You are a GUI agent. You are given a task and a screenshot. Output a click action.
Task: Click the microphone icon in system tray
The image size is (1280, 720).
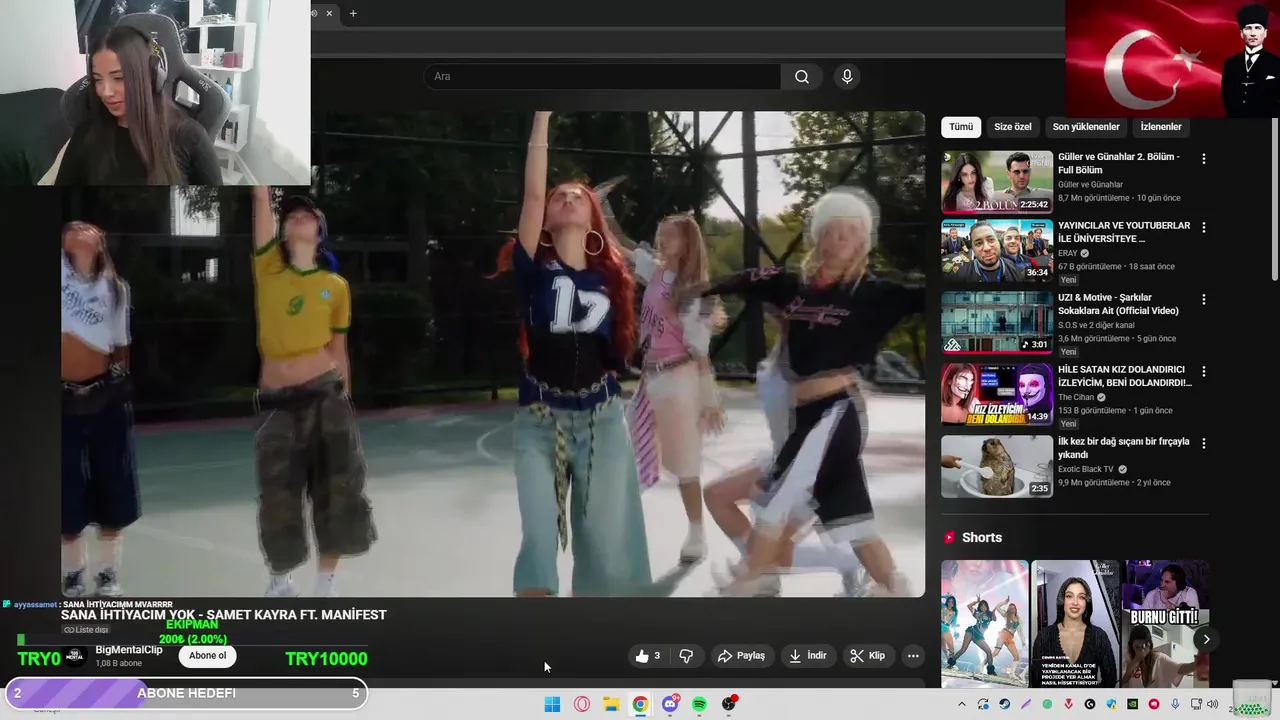(1175, 704)
